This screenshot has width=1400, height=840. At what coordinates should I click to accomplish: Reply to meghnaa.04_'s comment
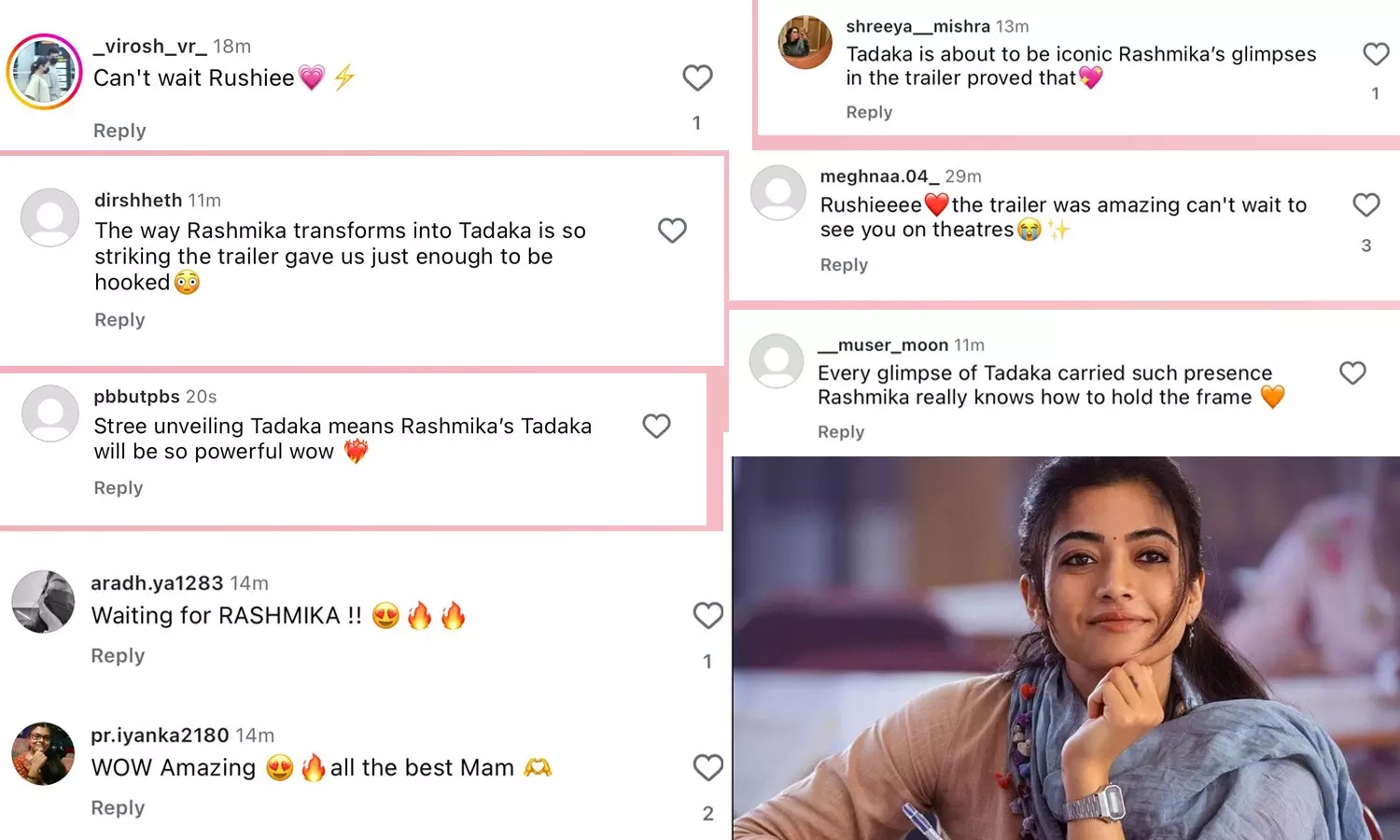tap(843, 264)
